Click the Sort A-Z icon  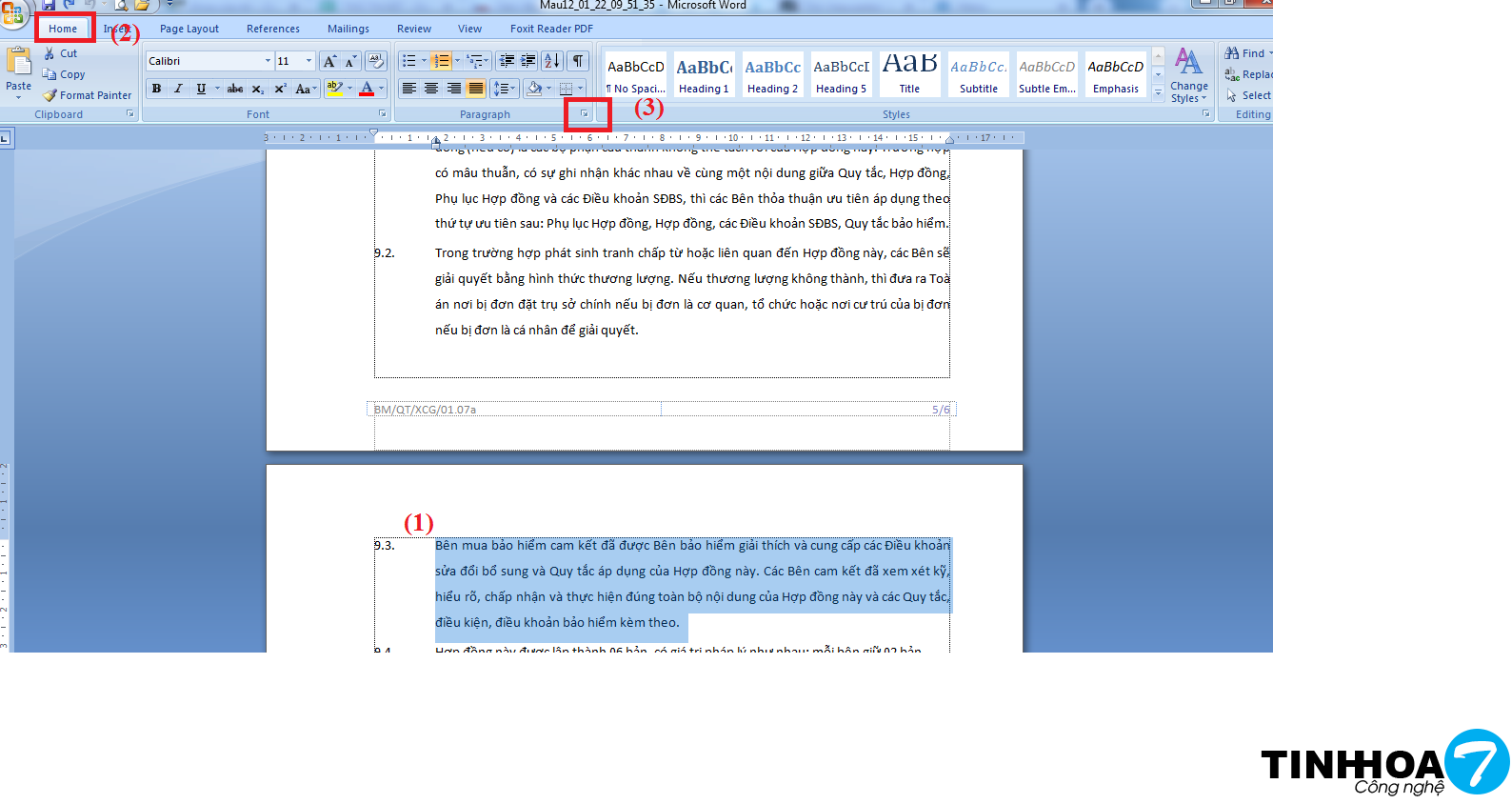point(552,61)
